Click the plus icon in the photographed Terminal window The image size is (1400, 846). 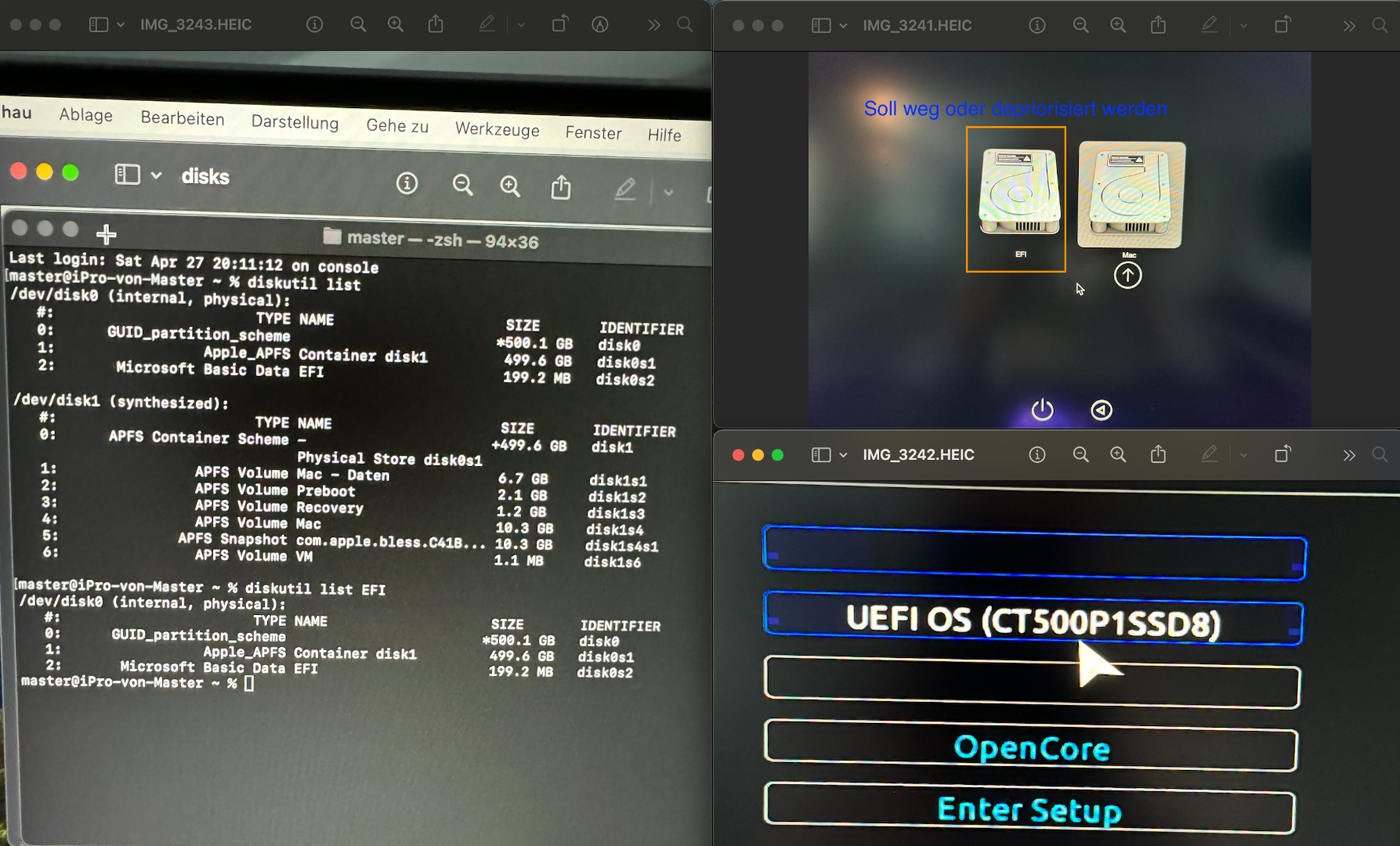click(107, 233)
